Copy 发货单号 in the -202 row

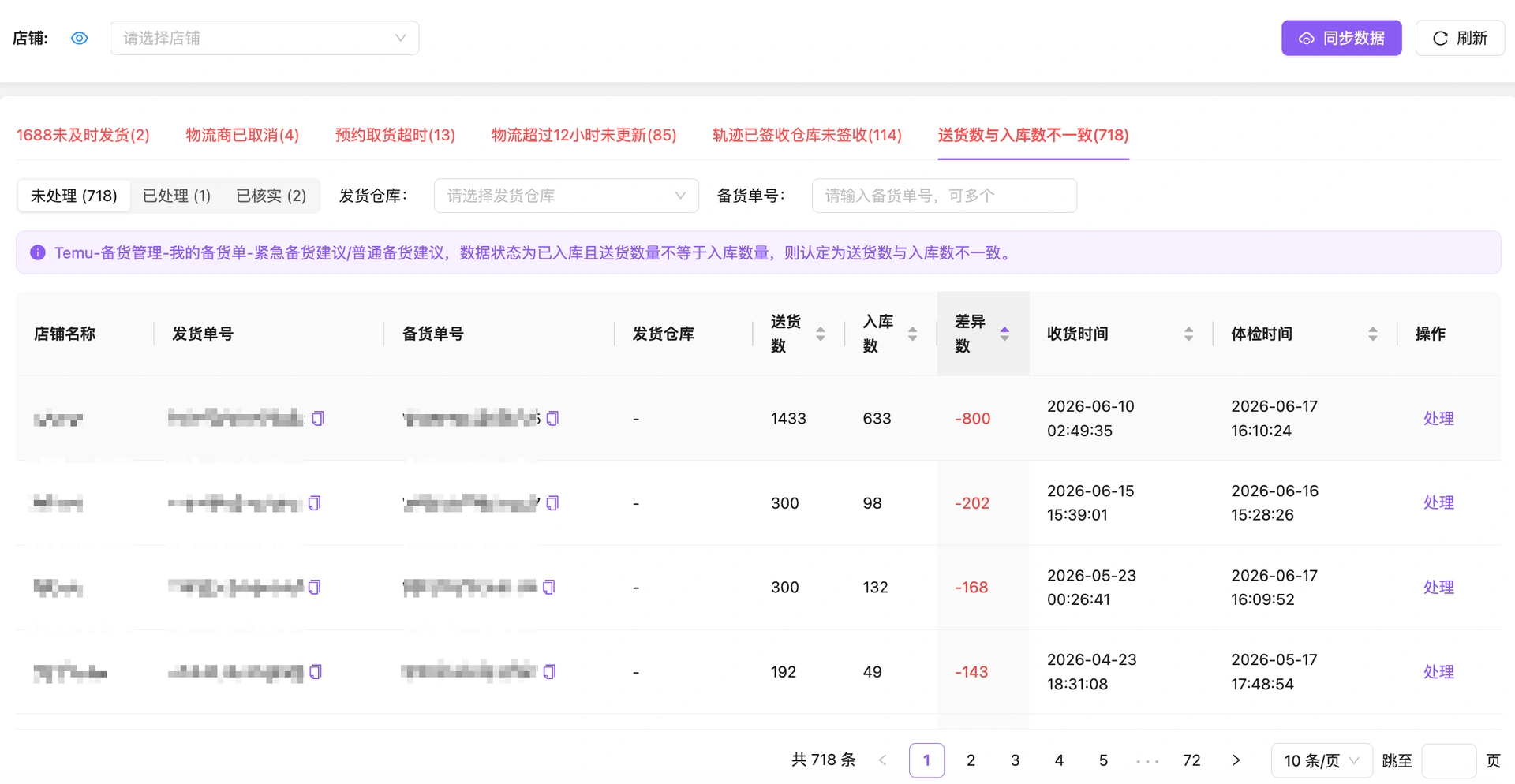tap(314, 502)
